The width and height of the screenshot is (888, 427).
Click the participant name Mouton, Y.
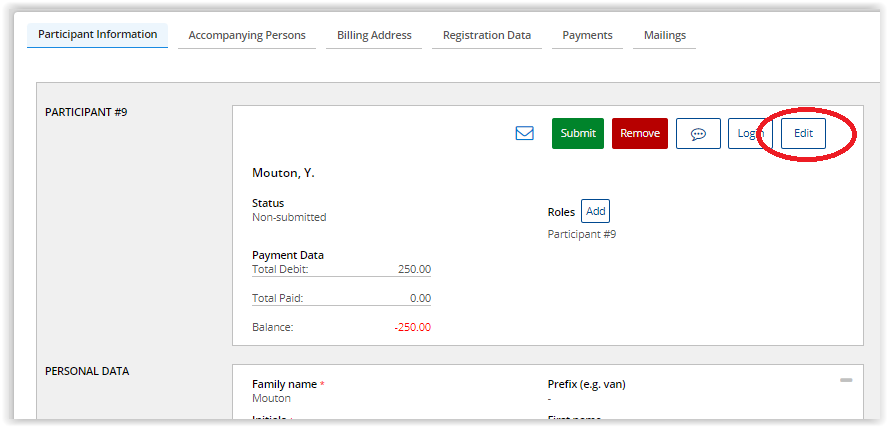pos(283,173)
